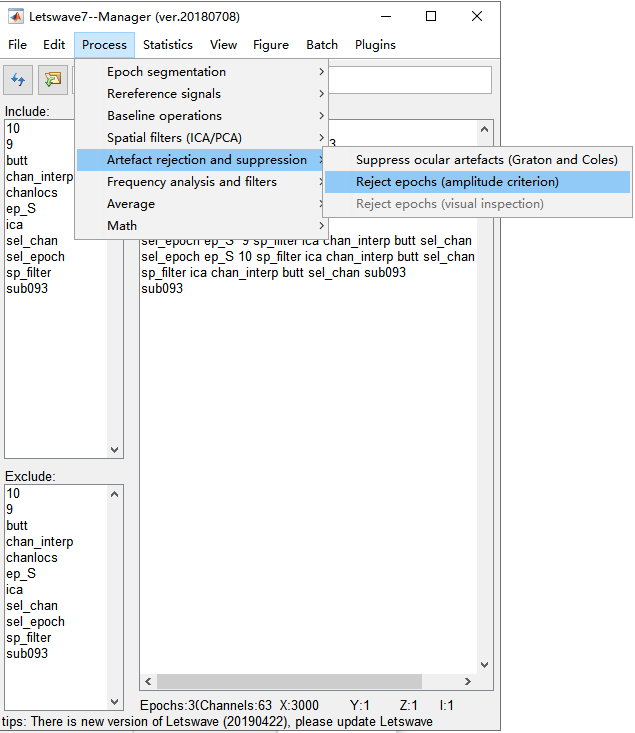Select 'chanlocs' in Exclude list
Screen dimensions: 635x733
click(32, 558)
